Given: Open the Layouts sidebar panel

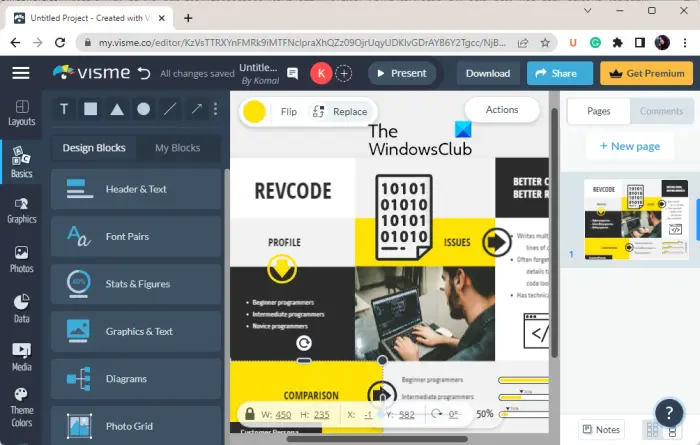Looking at the screenshot, I should pos(21,113).
